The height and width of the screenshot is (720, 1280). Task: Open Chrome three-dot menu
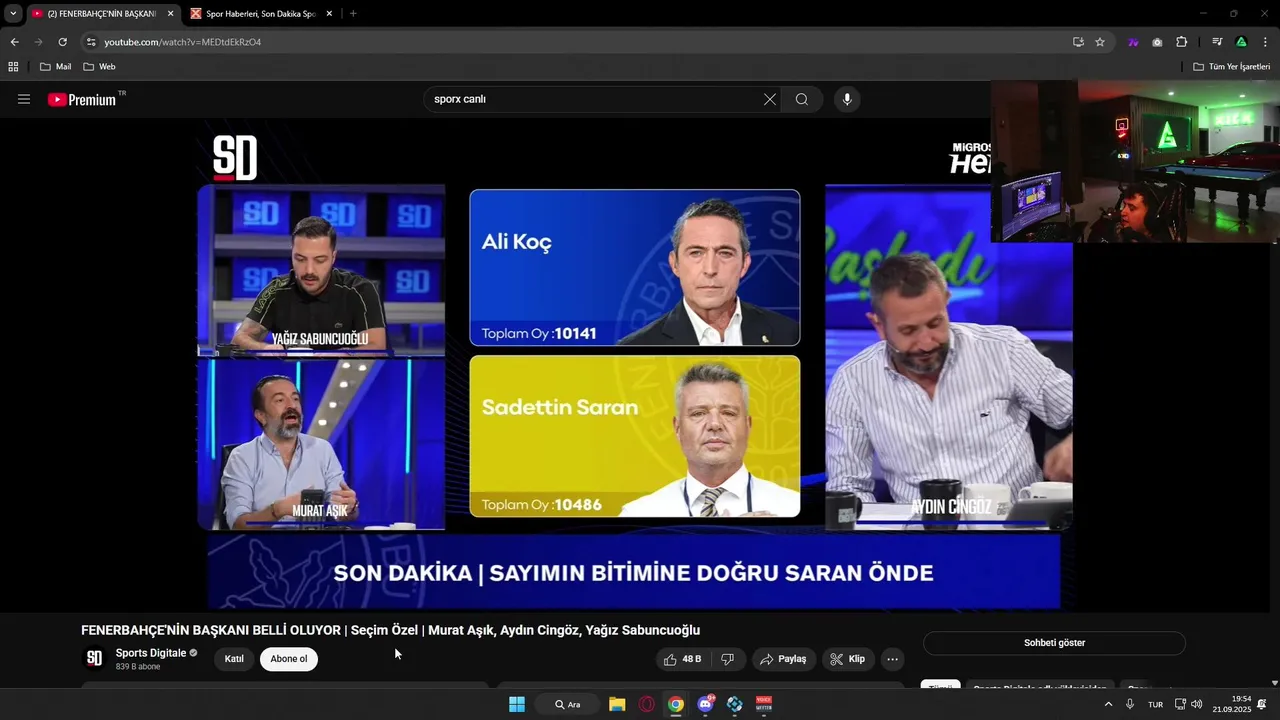[x=1266, y=42]
